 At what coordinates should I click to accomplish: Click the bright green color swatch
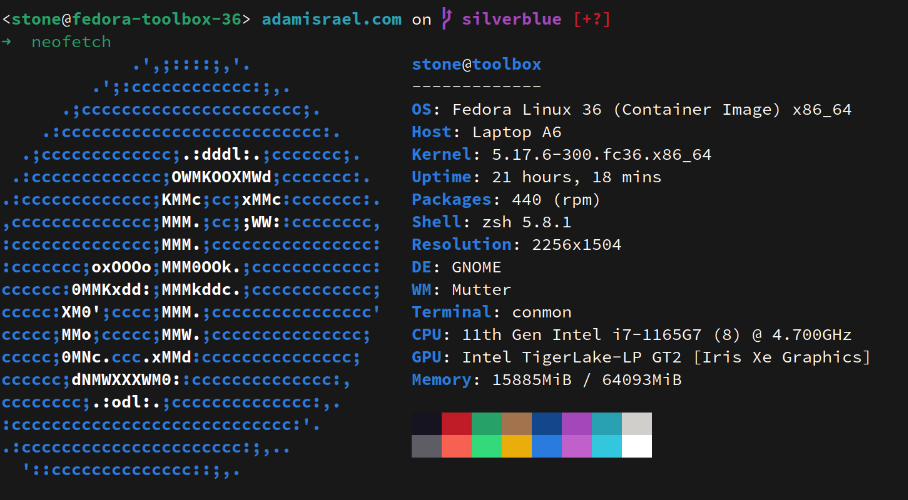pyautogui.click(x=487, y=446)
